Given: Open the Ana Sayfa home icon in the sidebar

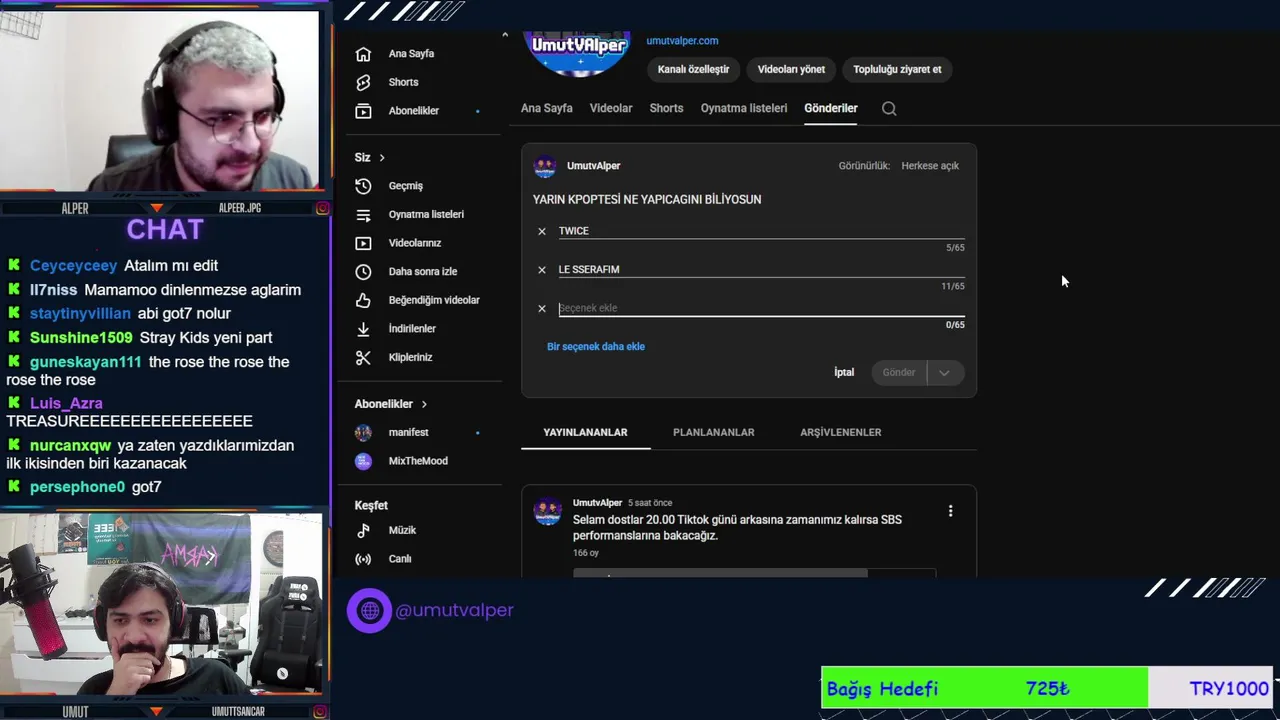Looking at the screenshot, I should pos(363,54).
